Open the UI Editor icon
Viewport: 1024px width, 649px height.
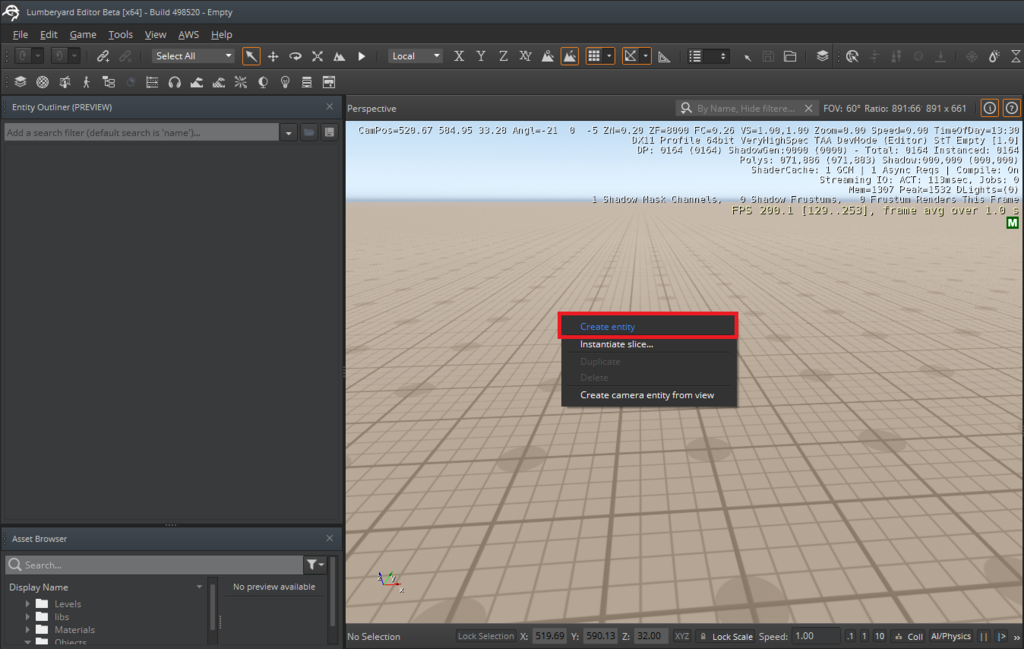(329, 82)
